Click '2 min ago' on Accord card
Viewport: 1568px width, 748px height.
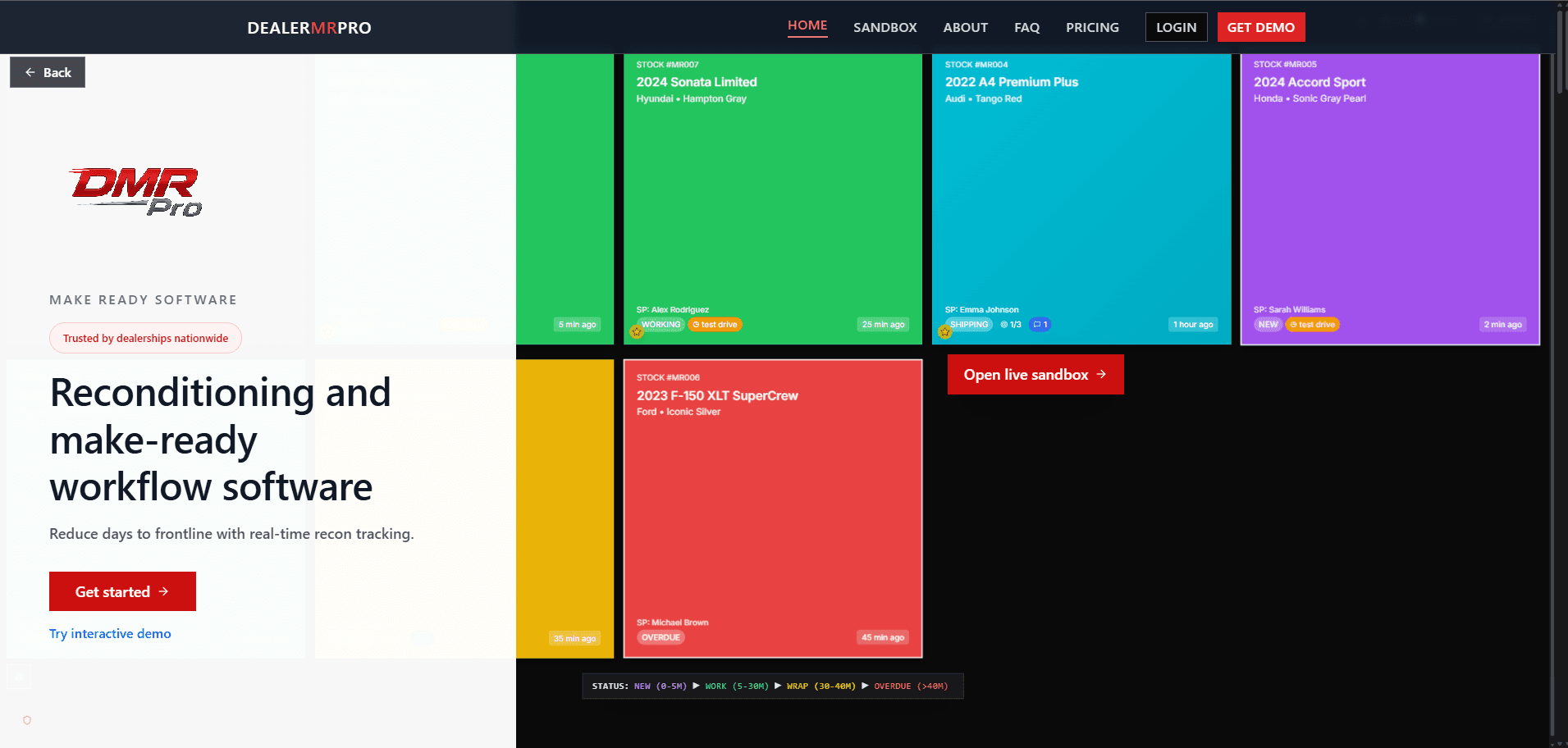(1502, 325)
